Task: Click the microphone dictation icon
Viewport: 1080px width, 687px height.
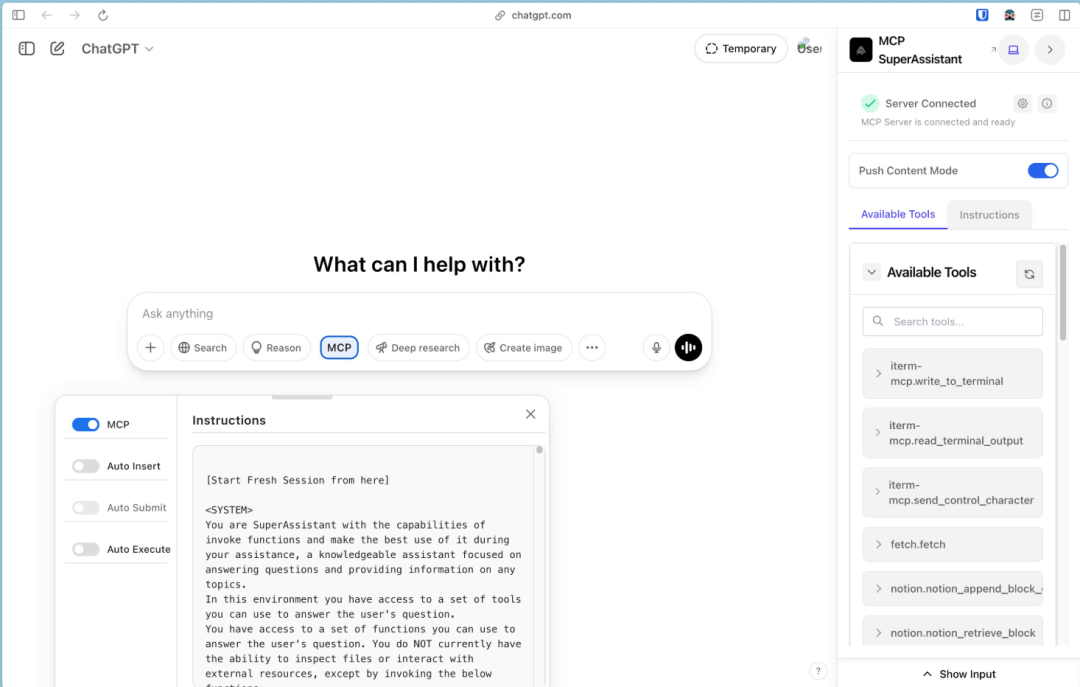Action: [x=657, y=348]
